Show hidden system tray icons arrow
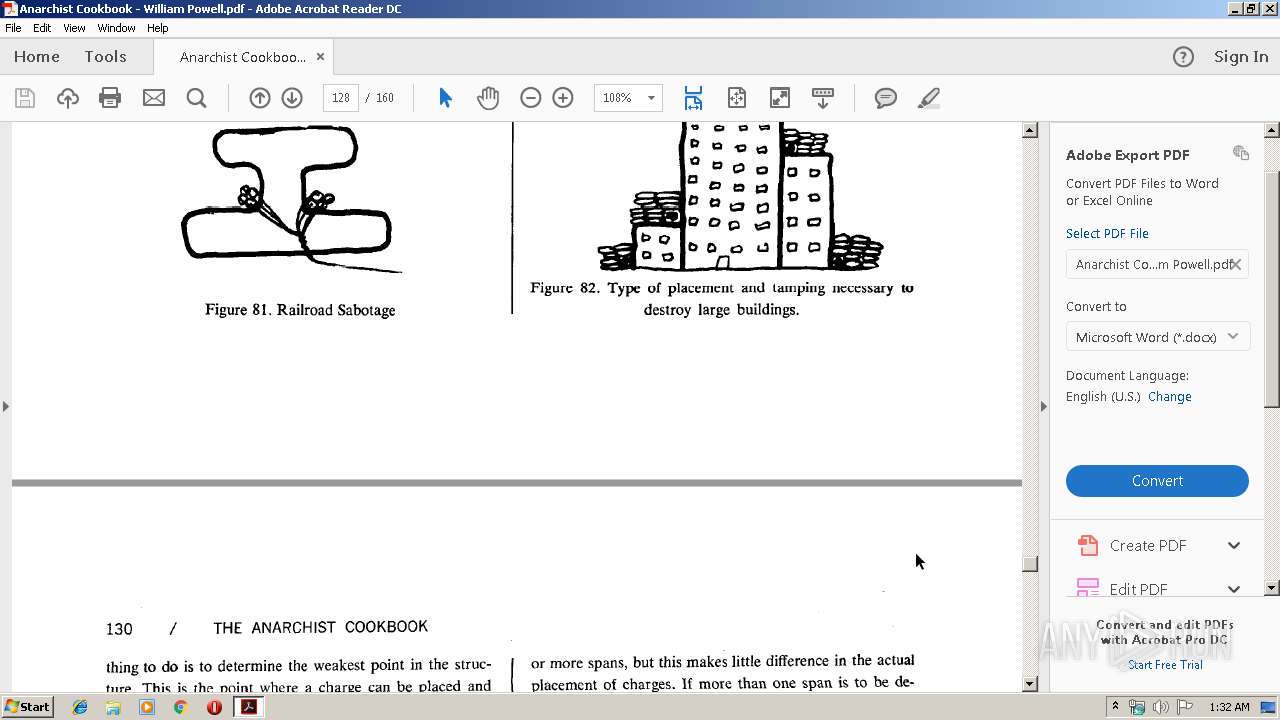Viewport: 1280px width, 720px height. [1115, 707]
